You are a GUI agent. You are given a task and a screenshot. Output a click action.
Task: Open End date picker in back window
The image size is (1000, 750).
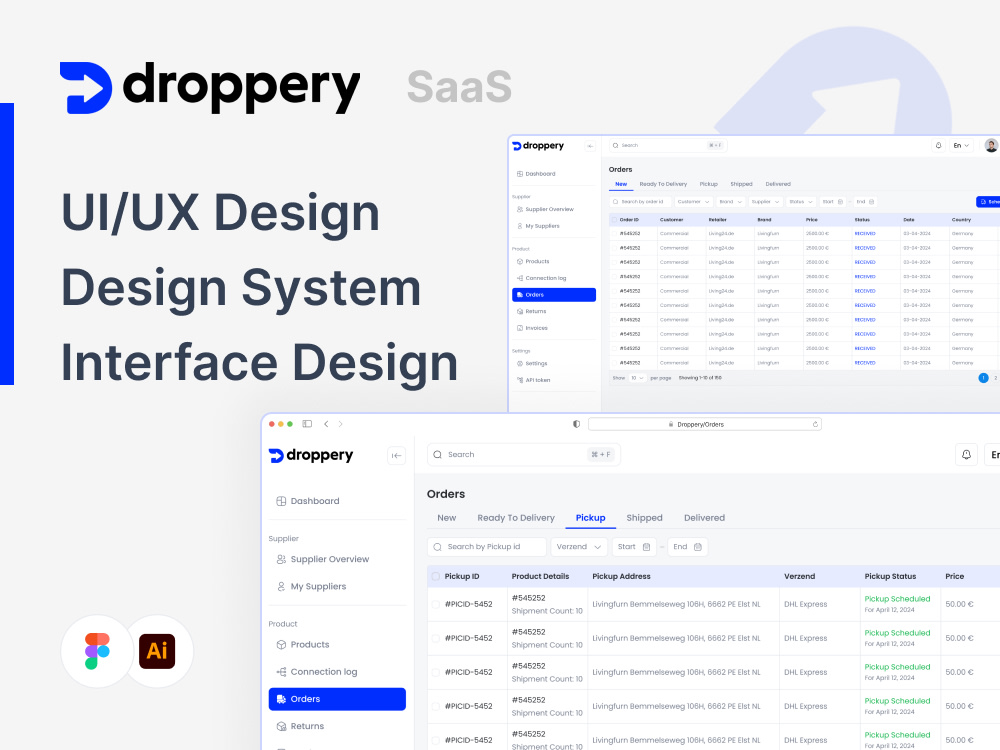click(865, 202)
